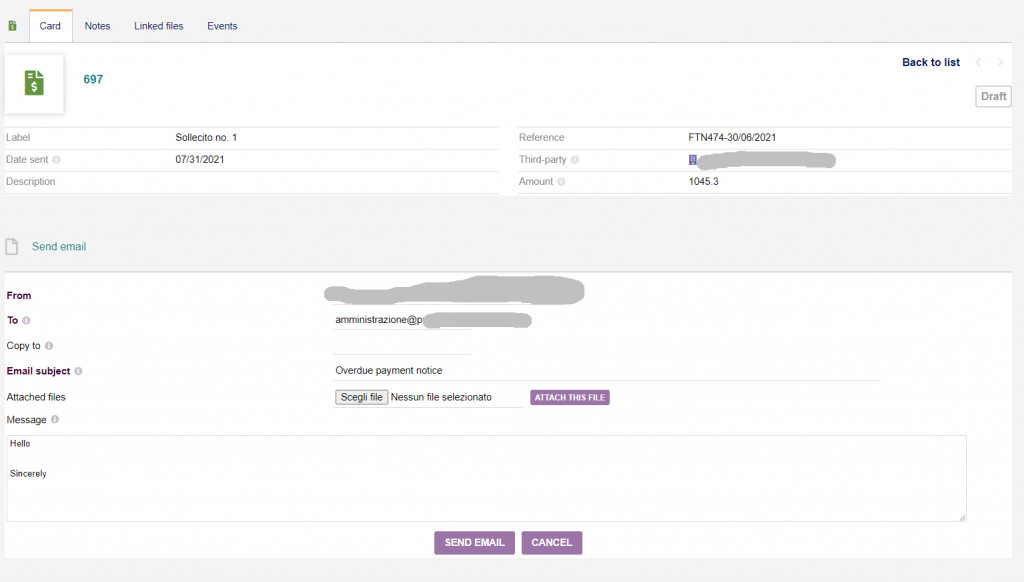
Task: Click the large payment document thumbnail
Action: click(x=35, y=83)
